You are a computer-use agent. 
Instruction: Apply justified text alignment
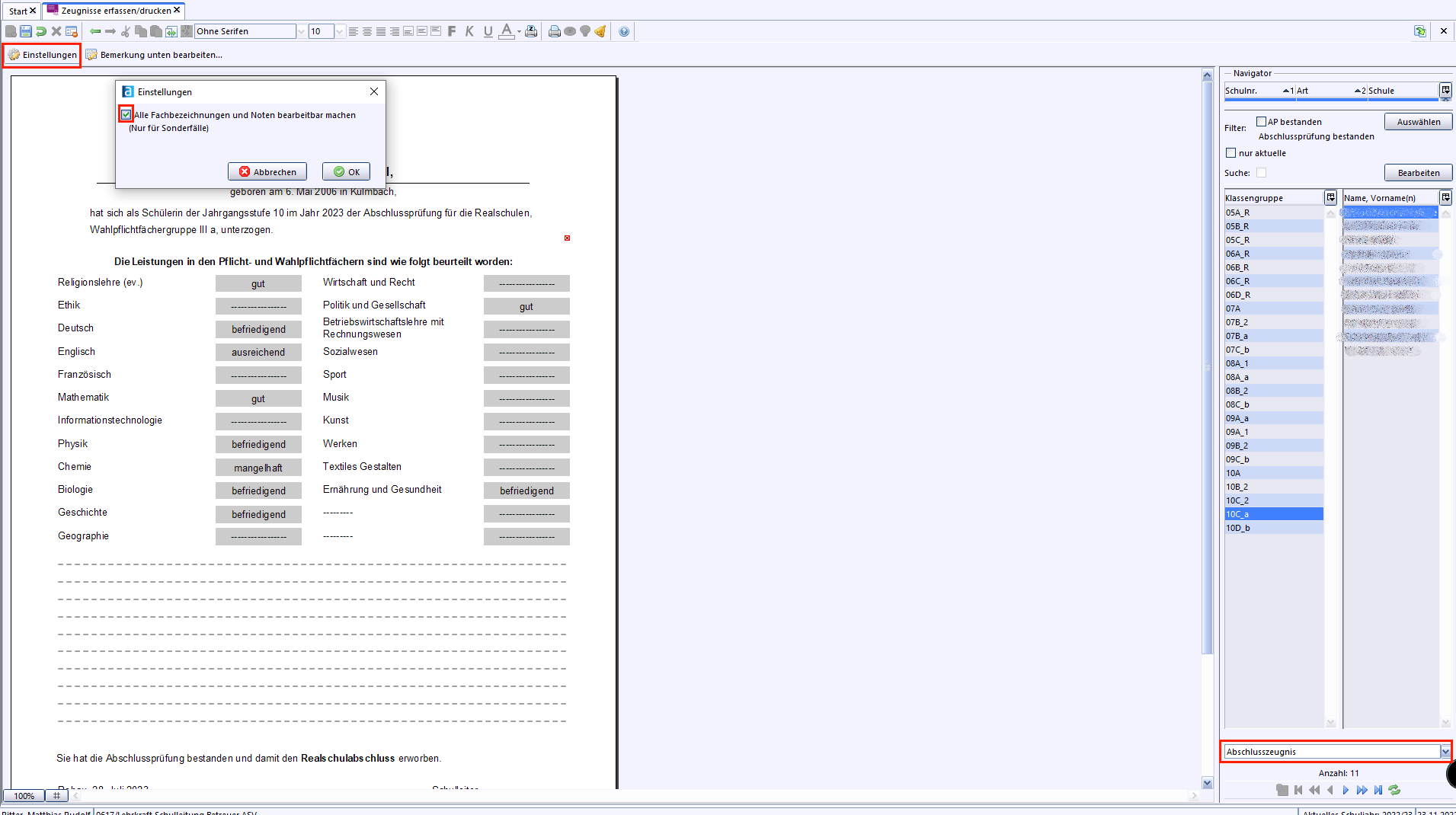(381, 31)
